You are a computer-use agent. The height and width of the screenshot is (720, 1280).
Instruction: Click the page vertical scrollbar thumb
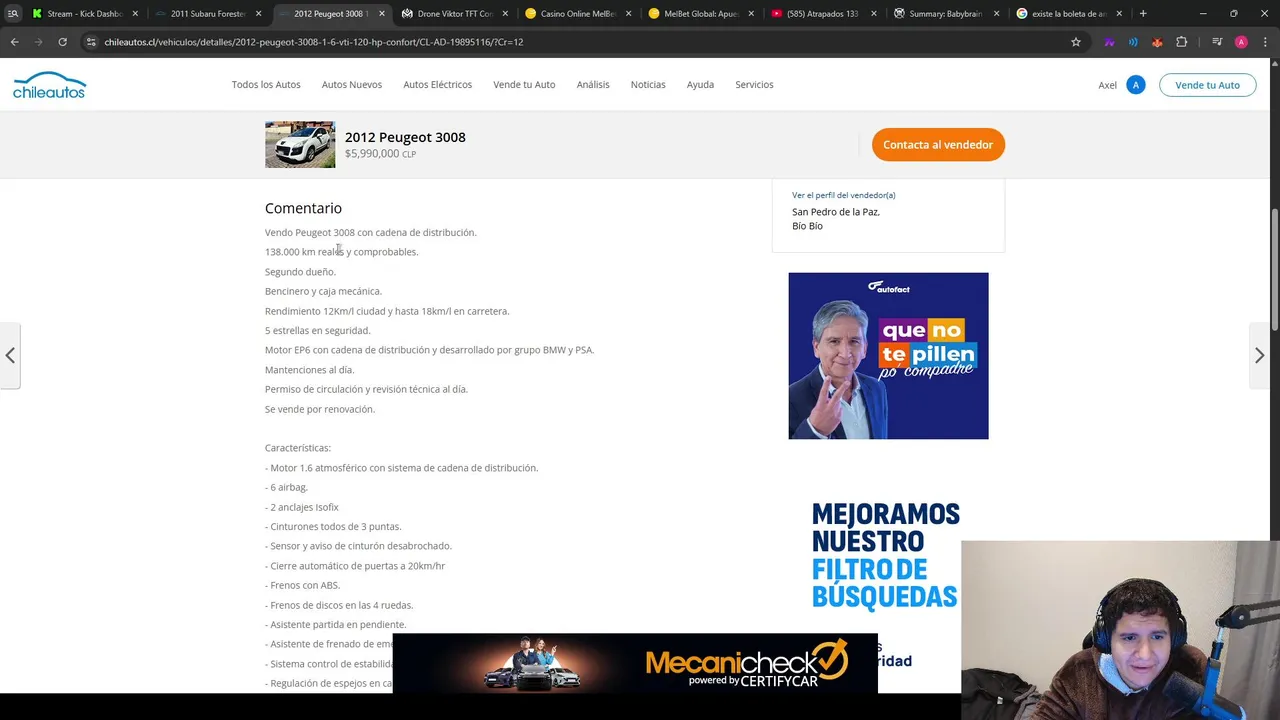(x=1274, y=269)
